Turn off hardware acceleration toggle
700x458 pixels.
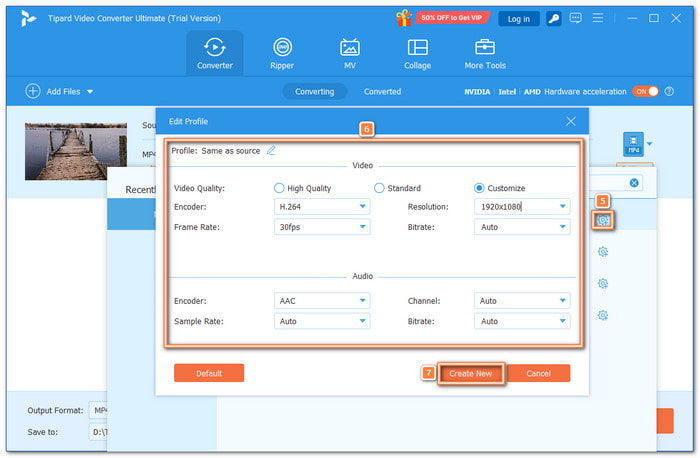pos(646,91)
